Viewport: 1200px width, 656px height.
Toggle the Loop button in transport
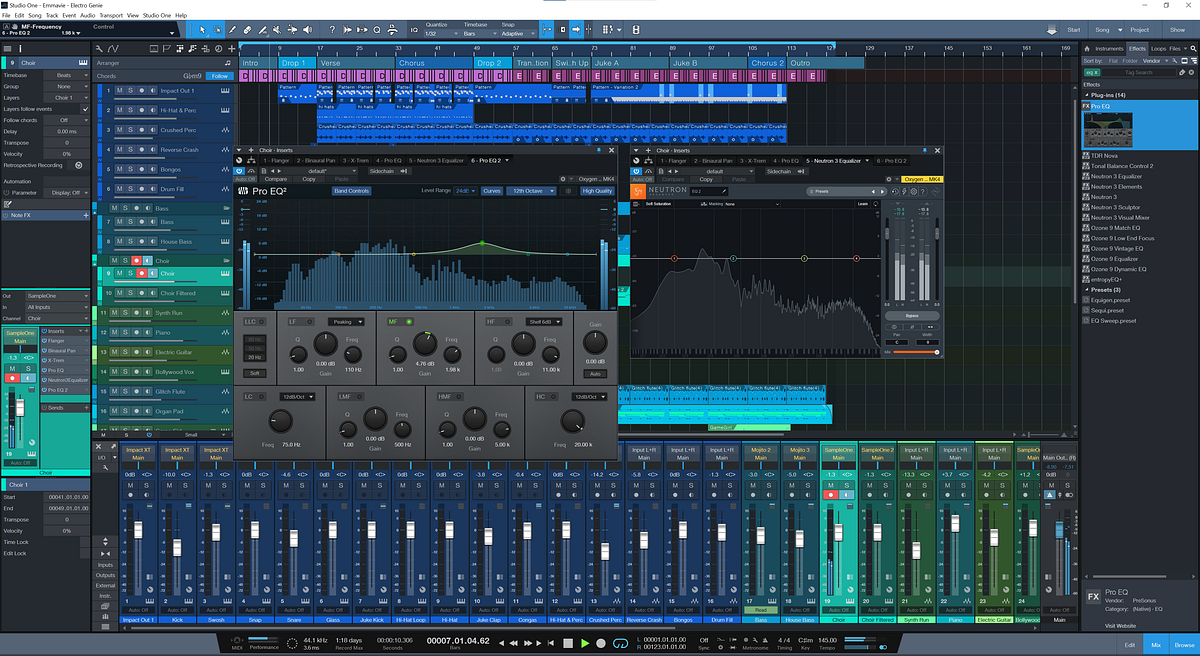pyautogui.click(x=621, y=643)
